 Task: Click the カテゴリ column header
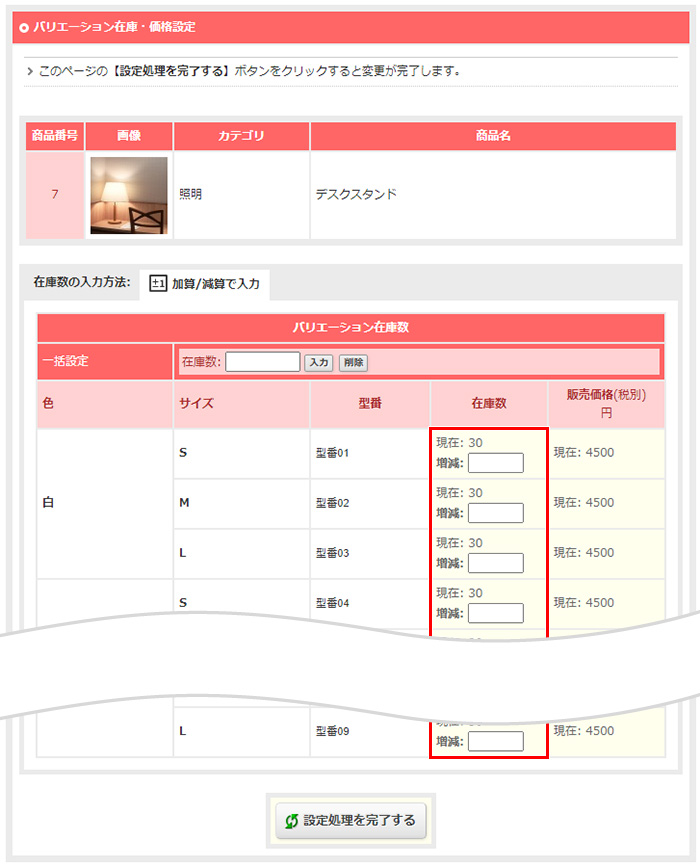click(241, 136)
